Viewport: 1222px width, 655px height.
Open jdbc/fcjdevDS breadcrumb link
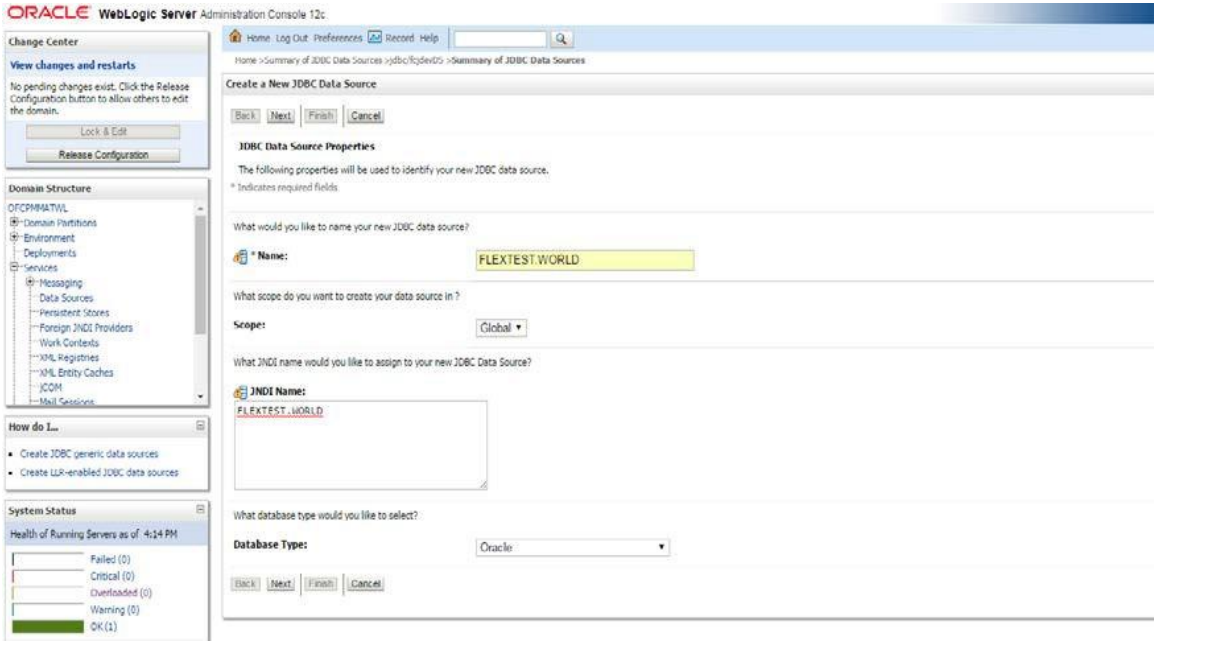[415, 61]
